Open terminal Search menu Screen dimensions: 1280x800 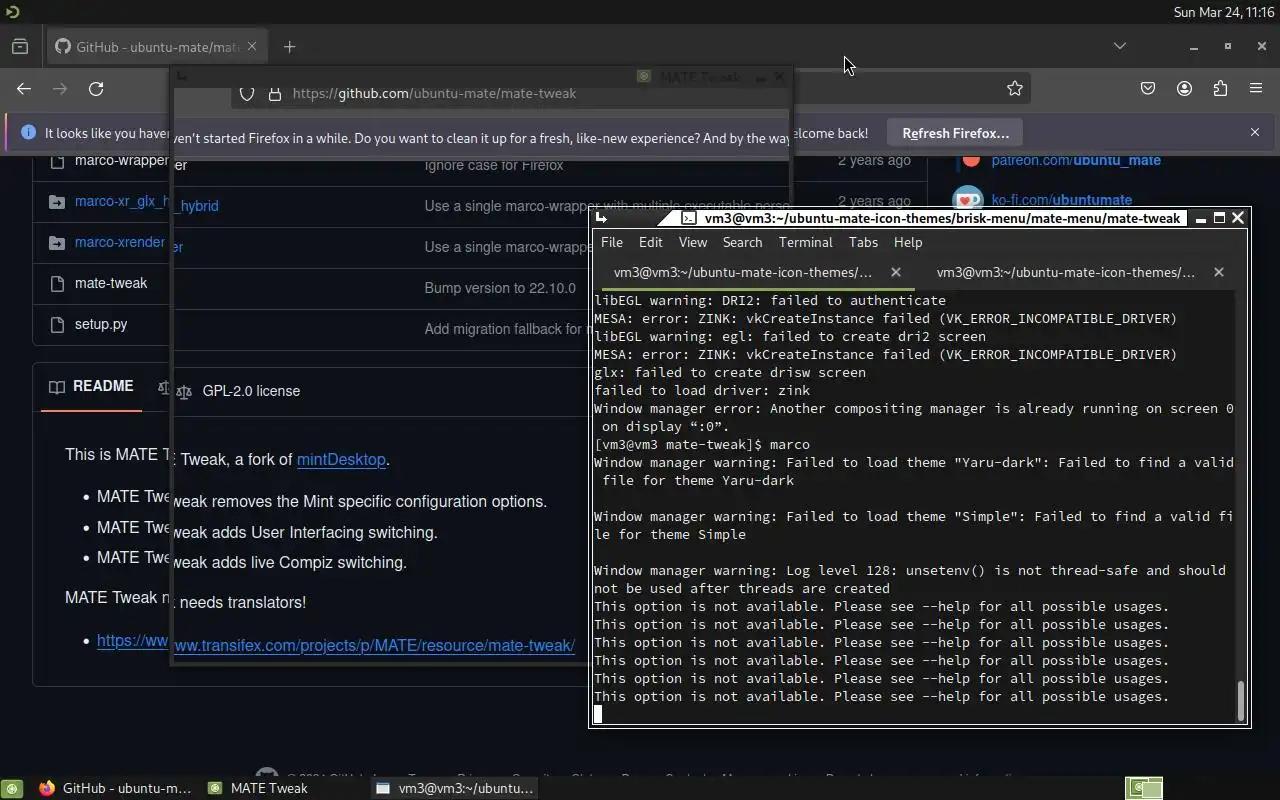point(742,242)
